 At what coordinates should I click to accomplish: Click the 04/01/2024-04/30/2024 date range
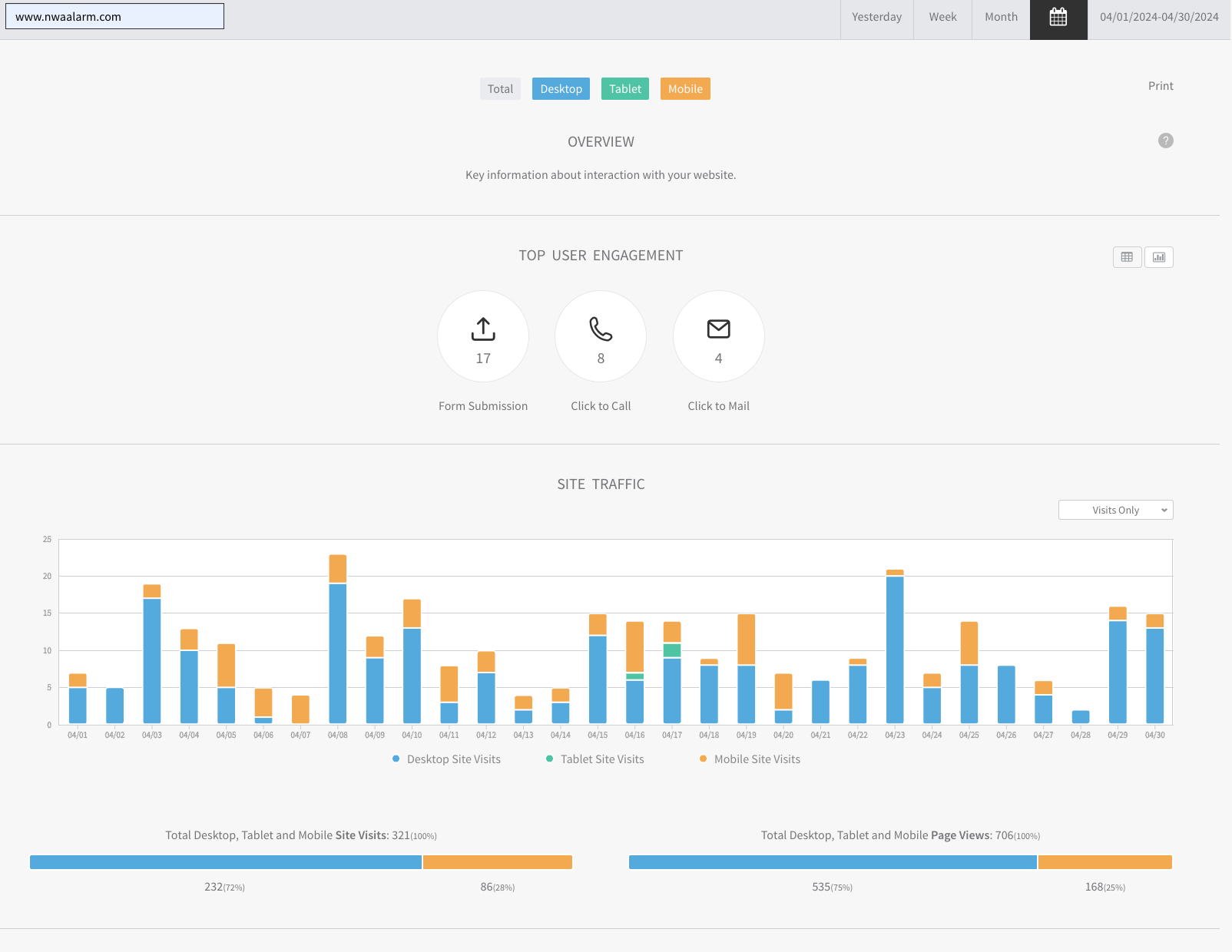[1159, 17]
